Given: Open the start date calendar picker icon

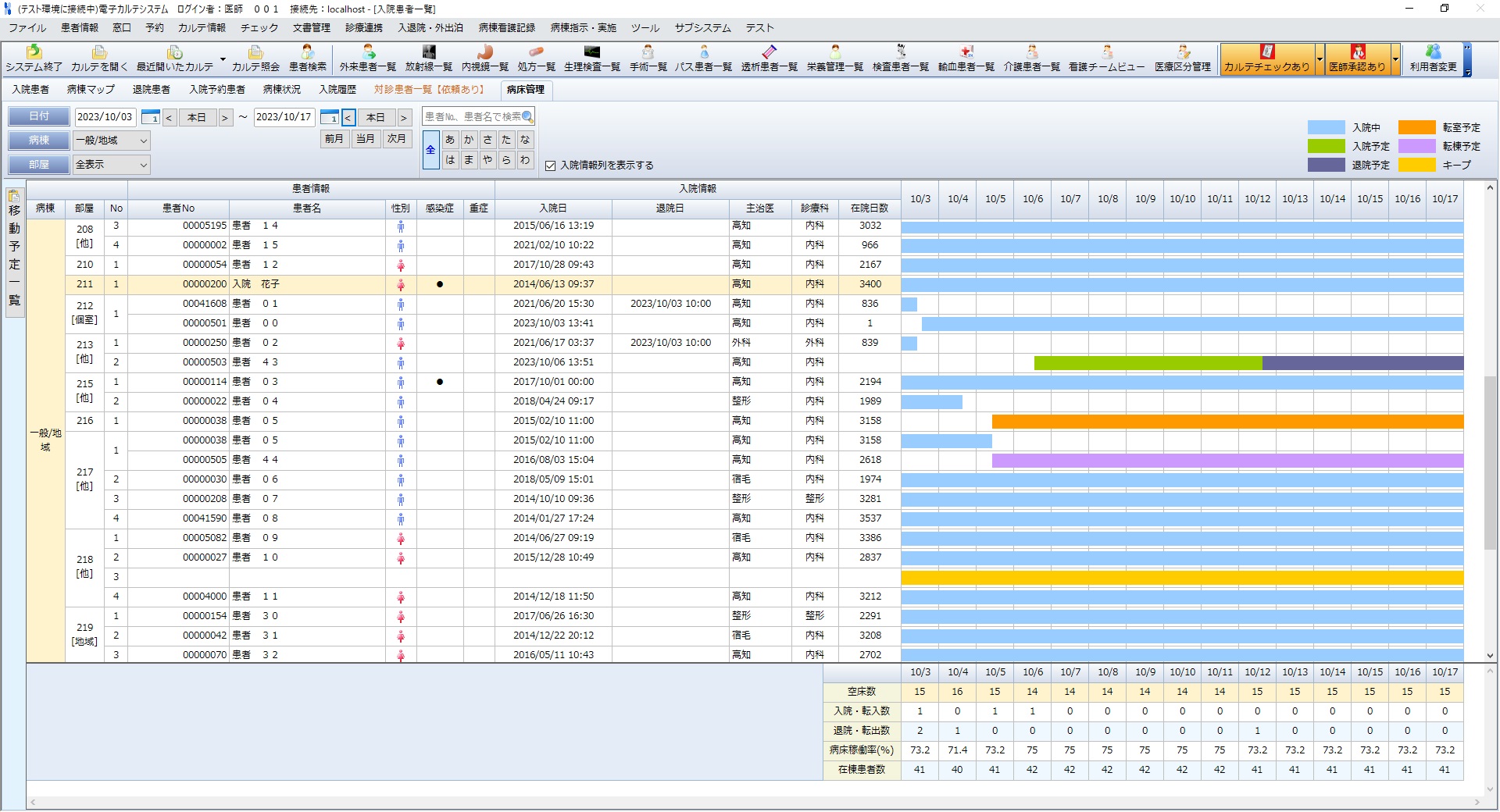Looking at the screenshot, I should point(151,117).
